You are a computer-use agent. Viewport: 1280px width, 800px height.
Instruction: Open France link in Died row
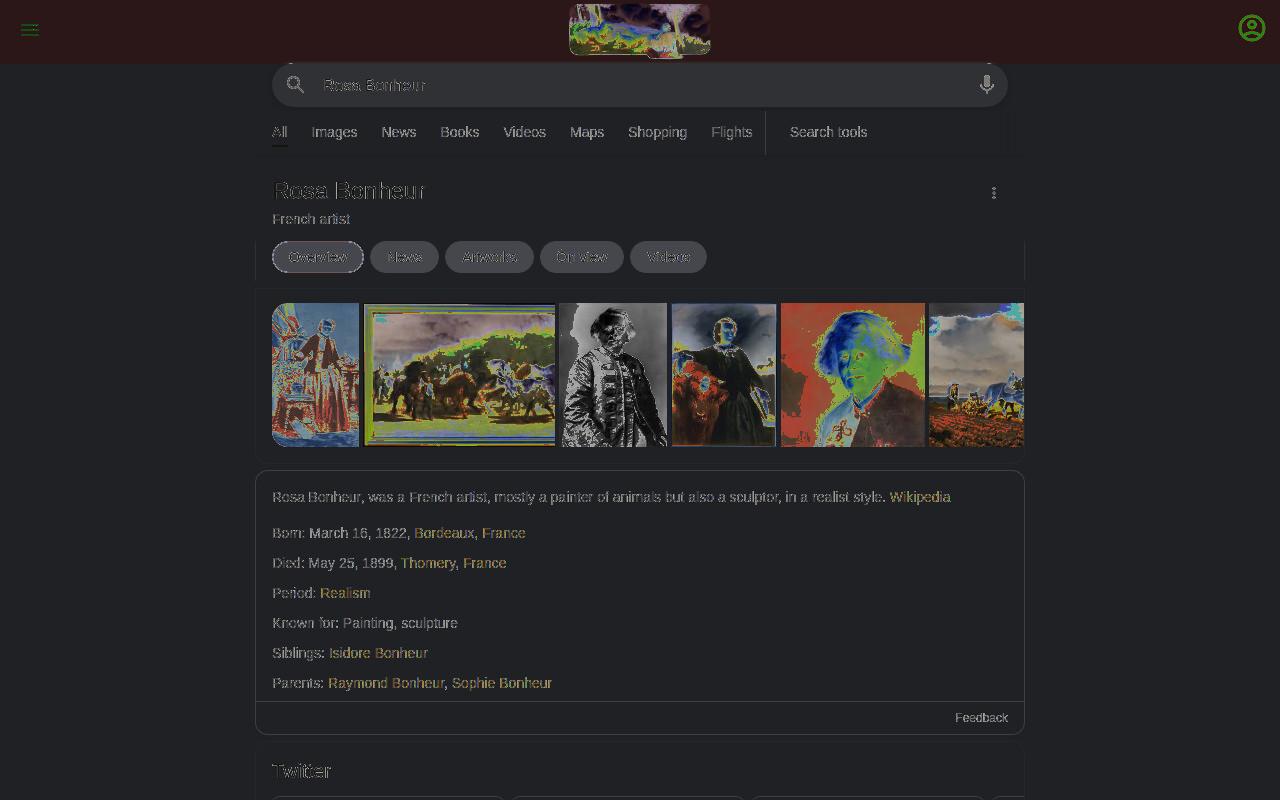[x=485, y=563]
